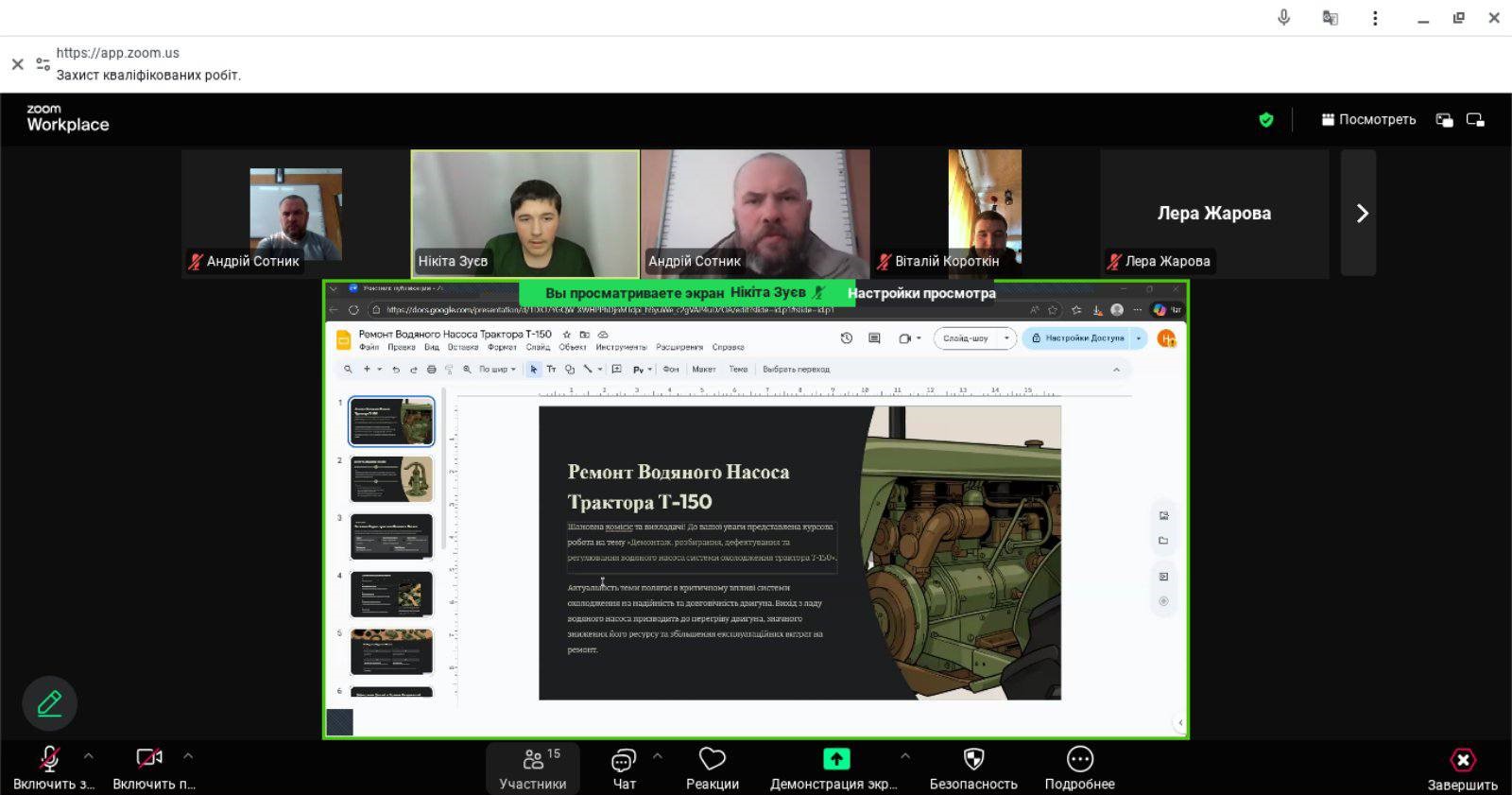Open the Настройки просмотра menu
The image size is (1512, 795).
[x=921, y=293]
